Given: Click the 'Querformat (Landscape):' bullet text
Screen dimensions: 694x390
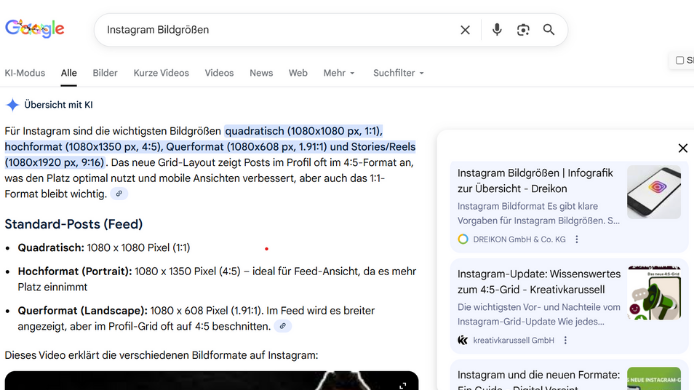Looking at the screenshot, I should [x=82, y=311].
